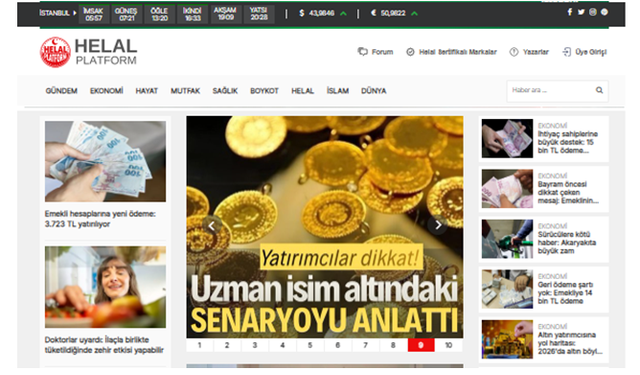Open thumbnail of İhtiyaç sahiplerine story
Screen dimensions: 640x375
507,138
